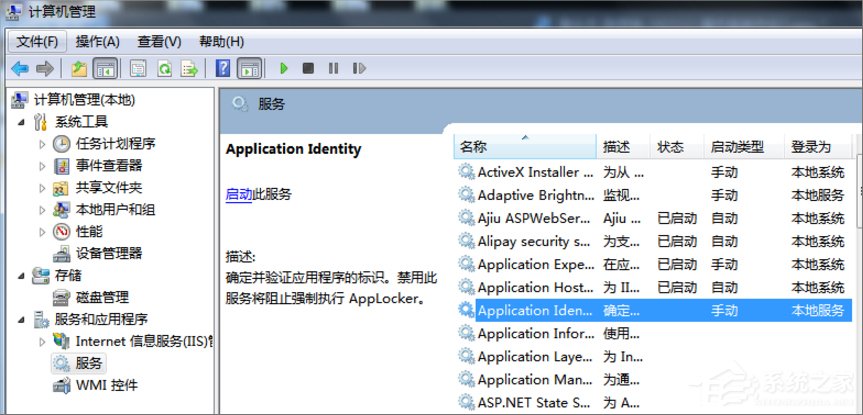This screenshot has height=415, width=863.
Task: Stop the service with square stop icon
Action: pos(308,69)
